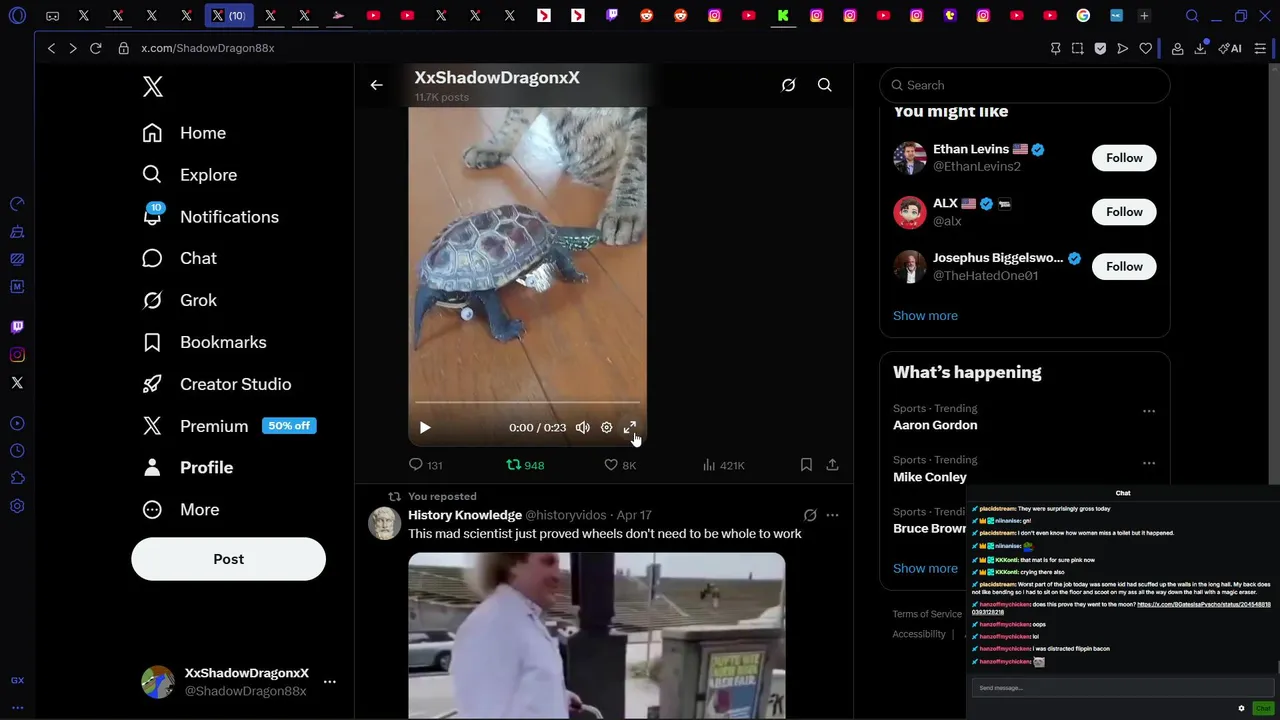Ask Grok about the History Knowledge post
This screenshot has height=720, width=1280.
[810, 515]
